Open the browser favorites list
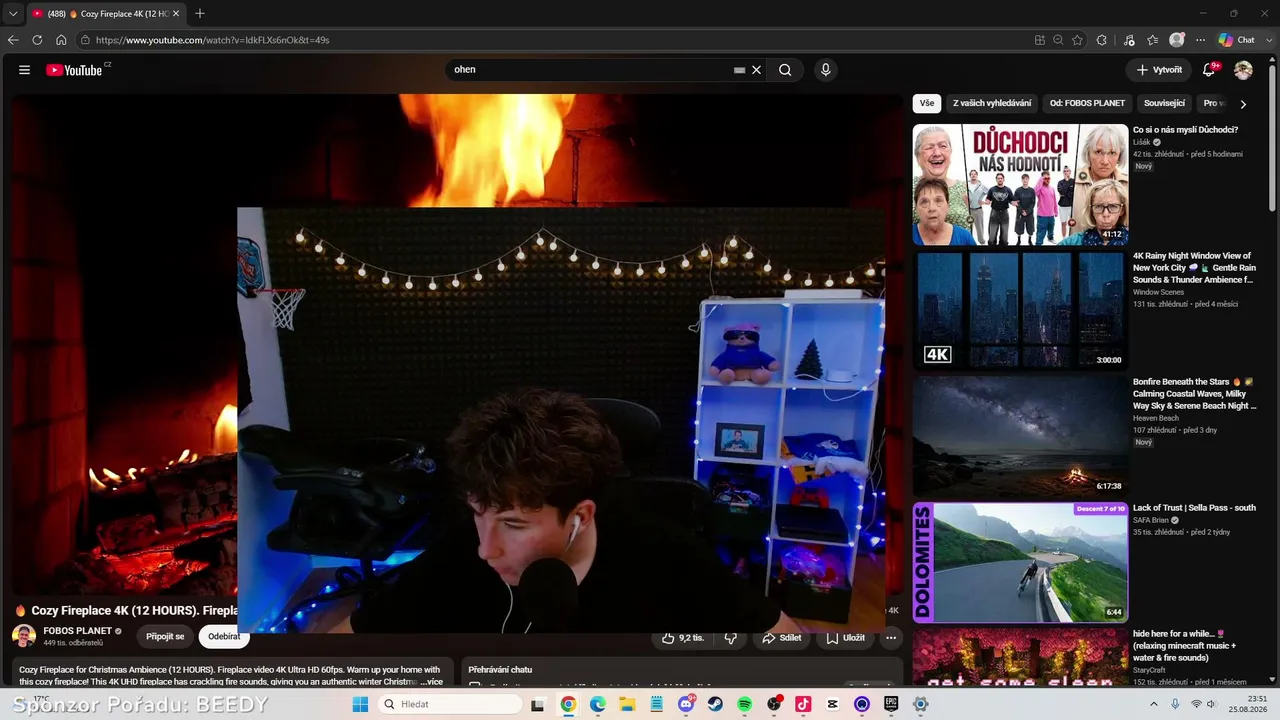Image resolution: width=1280 pixels, height=720 pixels. pos(1153,40)
